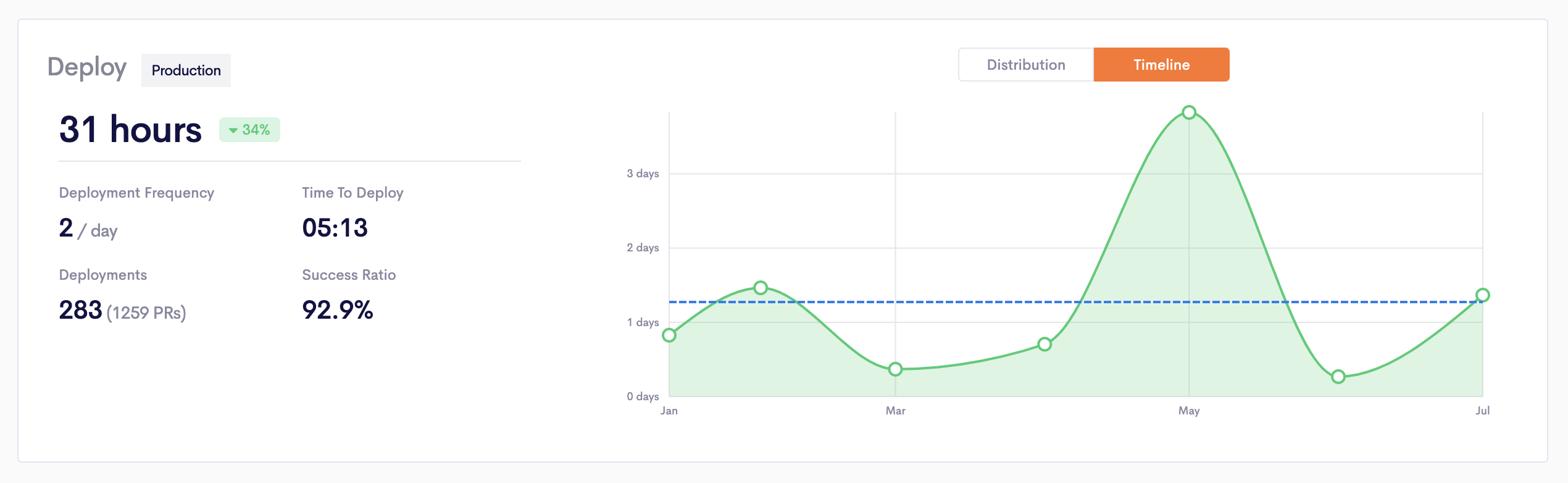
Task: Click the Deployment Frequency 2 / day value
Action: [x=88, y=229]
